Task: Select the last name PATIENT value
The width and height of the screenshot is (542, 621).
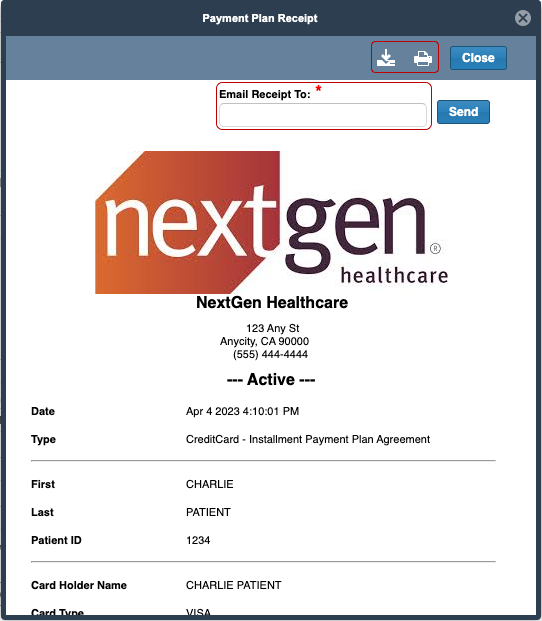Action: point(208,512)
